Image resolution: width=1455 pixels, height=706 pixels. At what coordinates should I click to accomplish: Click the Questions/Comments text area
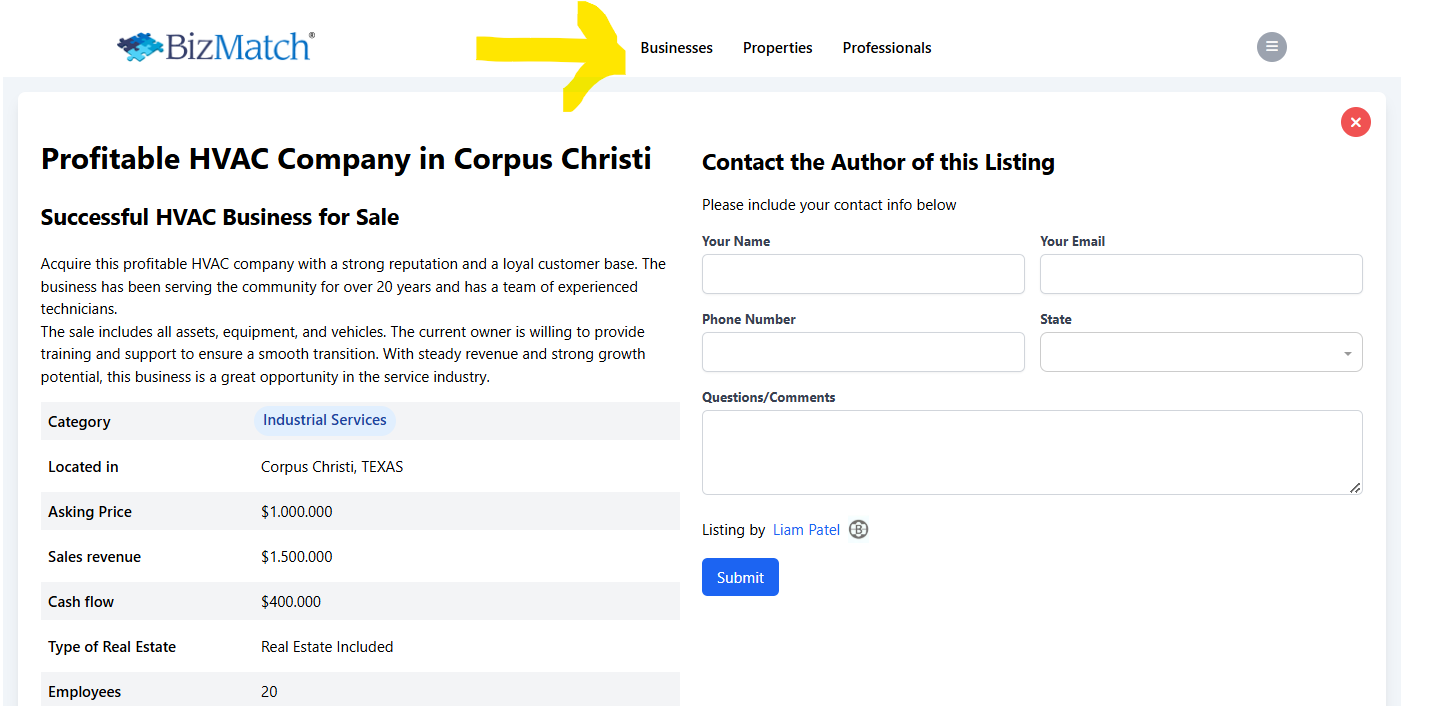pos(1030,452)
